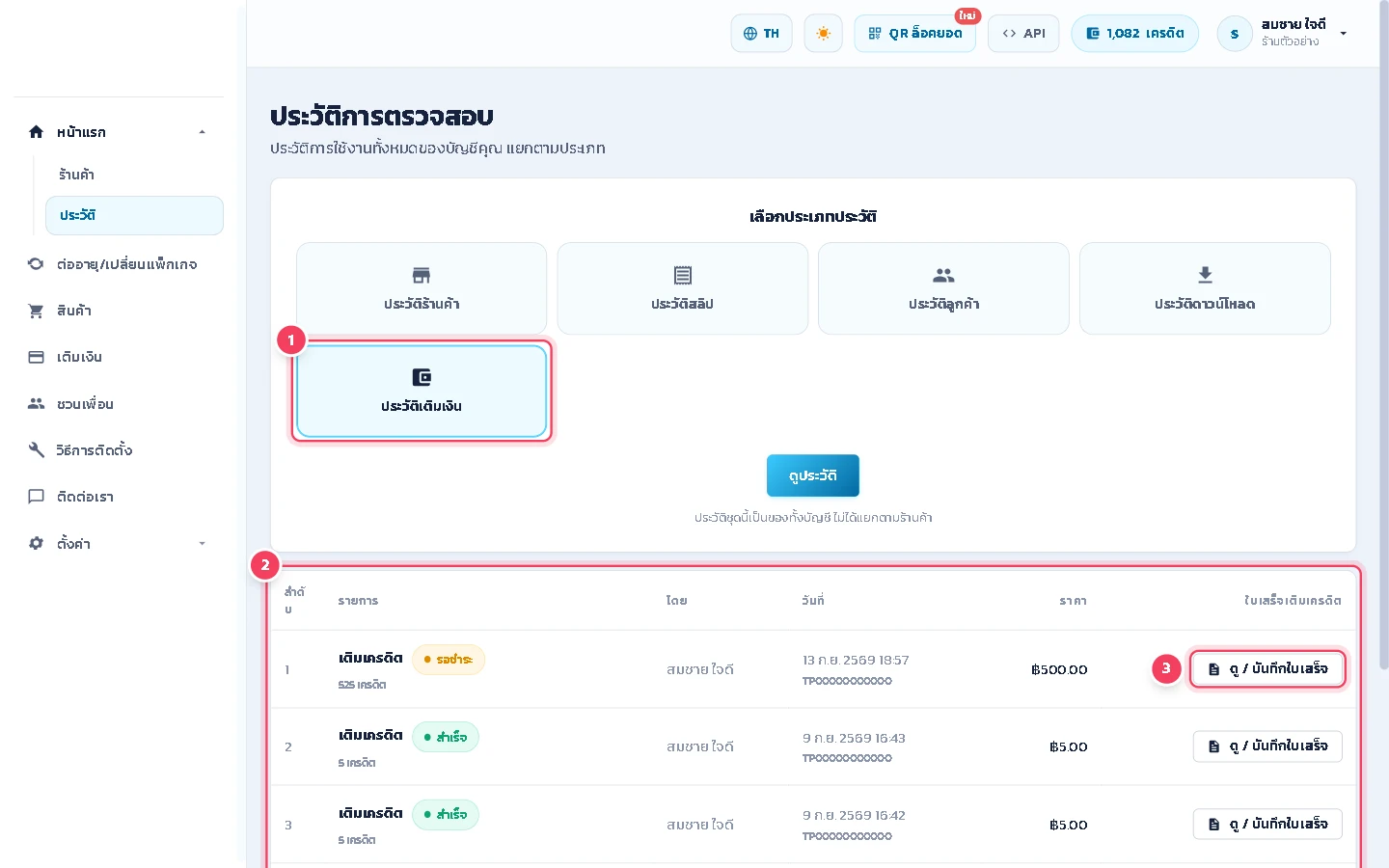Open receipt for the ฿500.00 row
The image size is (1389, 868).
click(x=1267, y=668)
